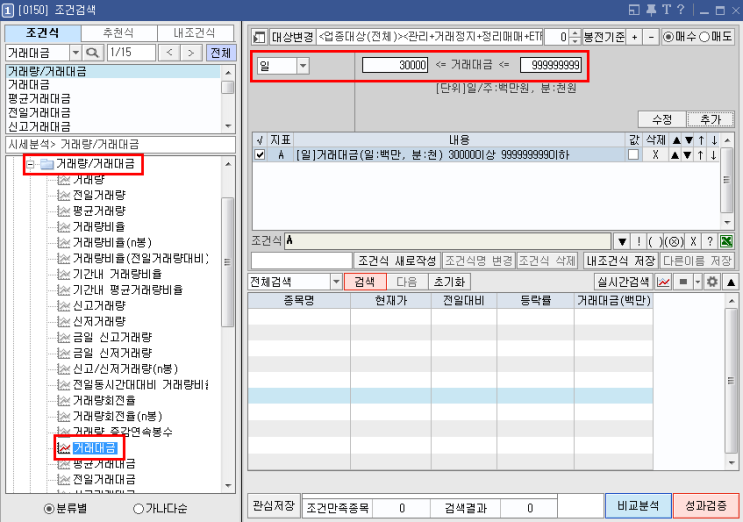The width and height of the screenshot is (743, 522).
Task: Insert the NOT (!) operator
Action: click(x=638, y=242)
